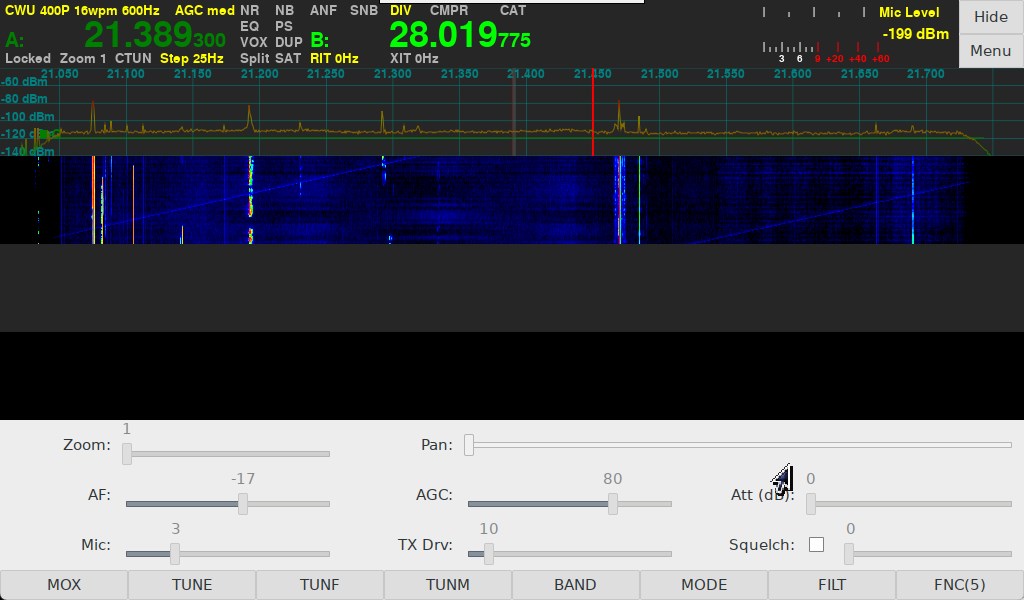Click the RIT 0Hz label

click(x=334, y=58)
